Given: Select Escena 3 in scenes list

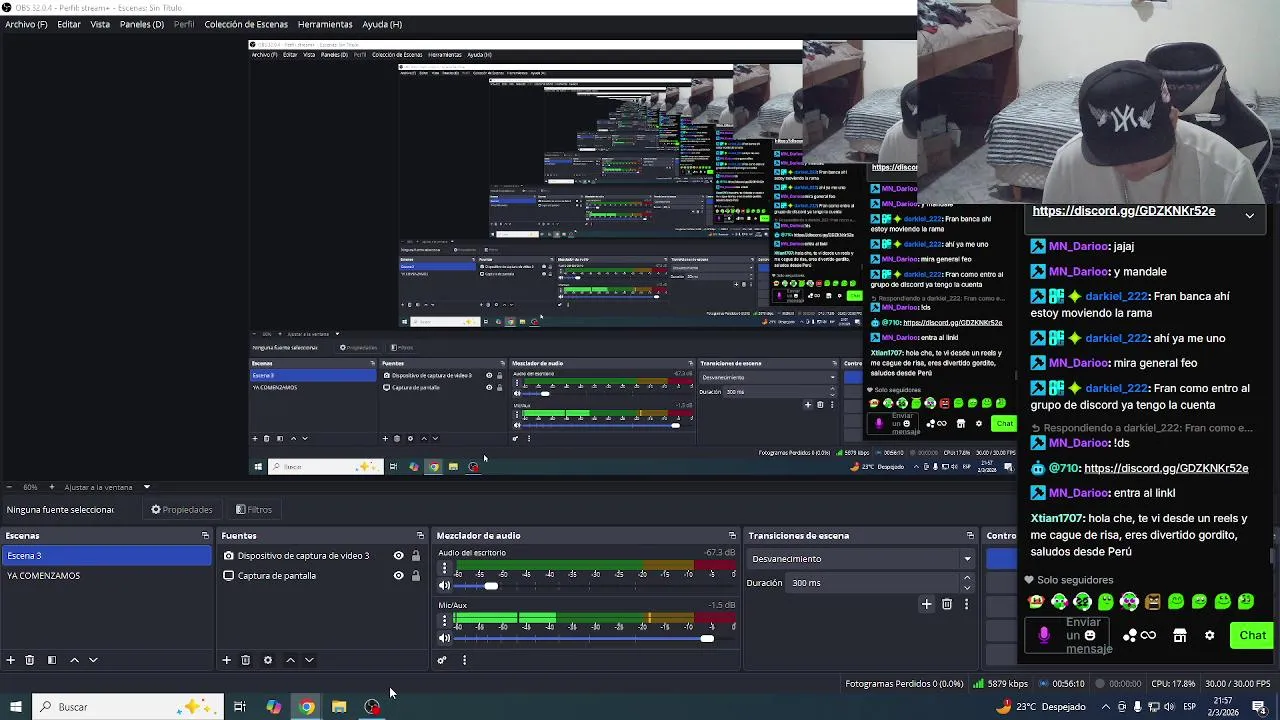Looking at the screenshot, I should [106, 556].
